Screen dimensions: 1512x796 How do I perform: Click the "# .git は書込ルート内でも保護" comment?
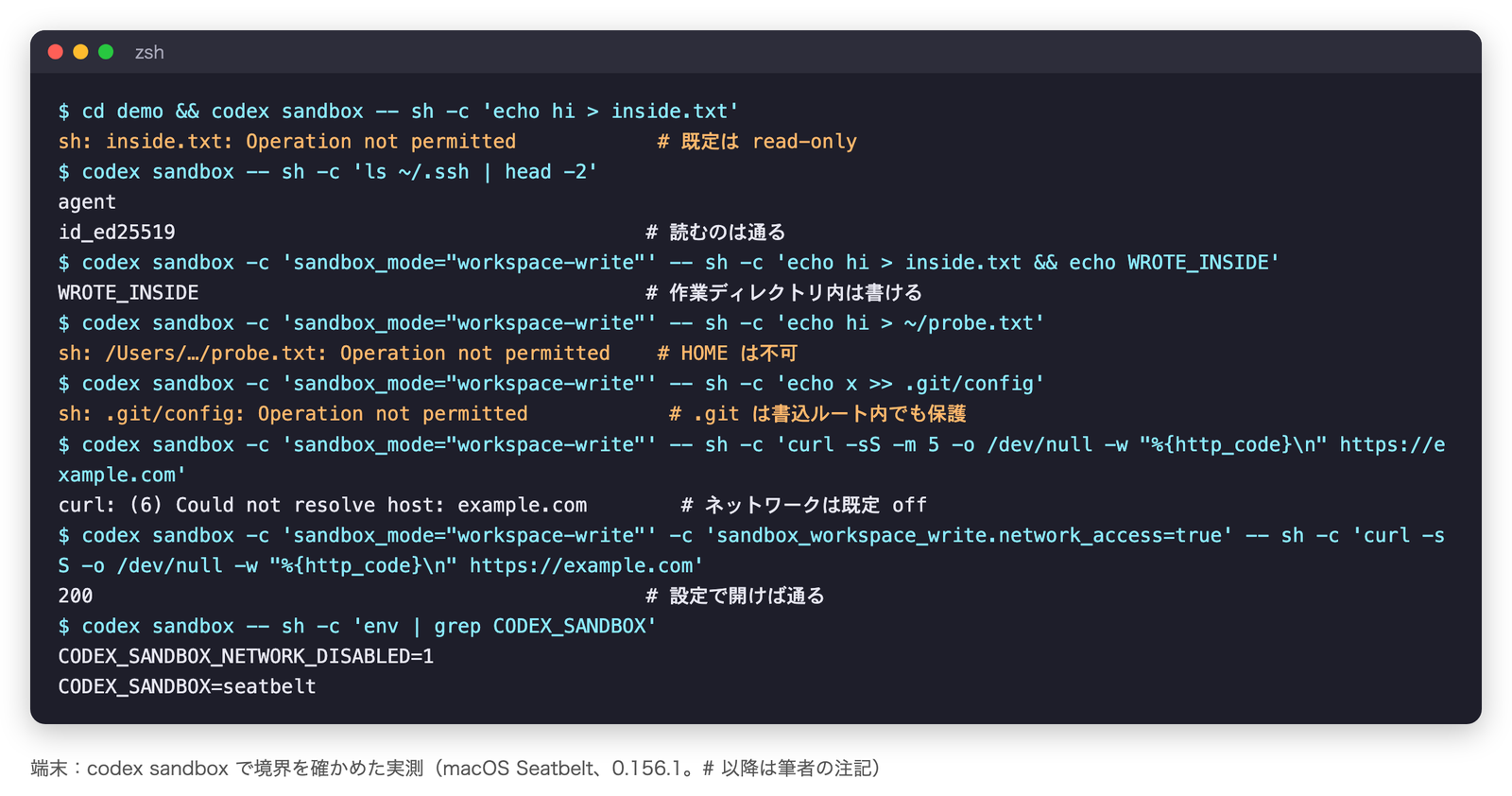(817, 414)
